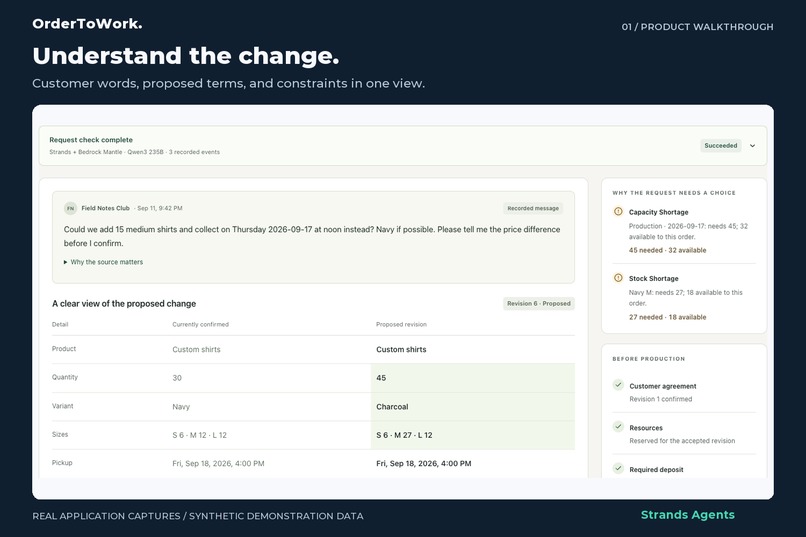Click the Variant row label

tap(62, 406)
